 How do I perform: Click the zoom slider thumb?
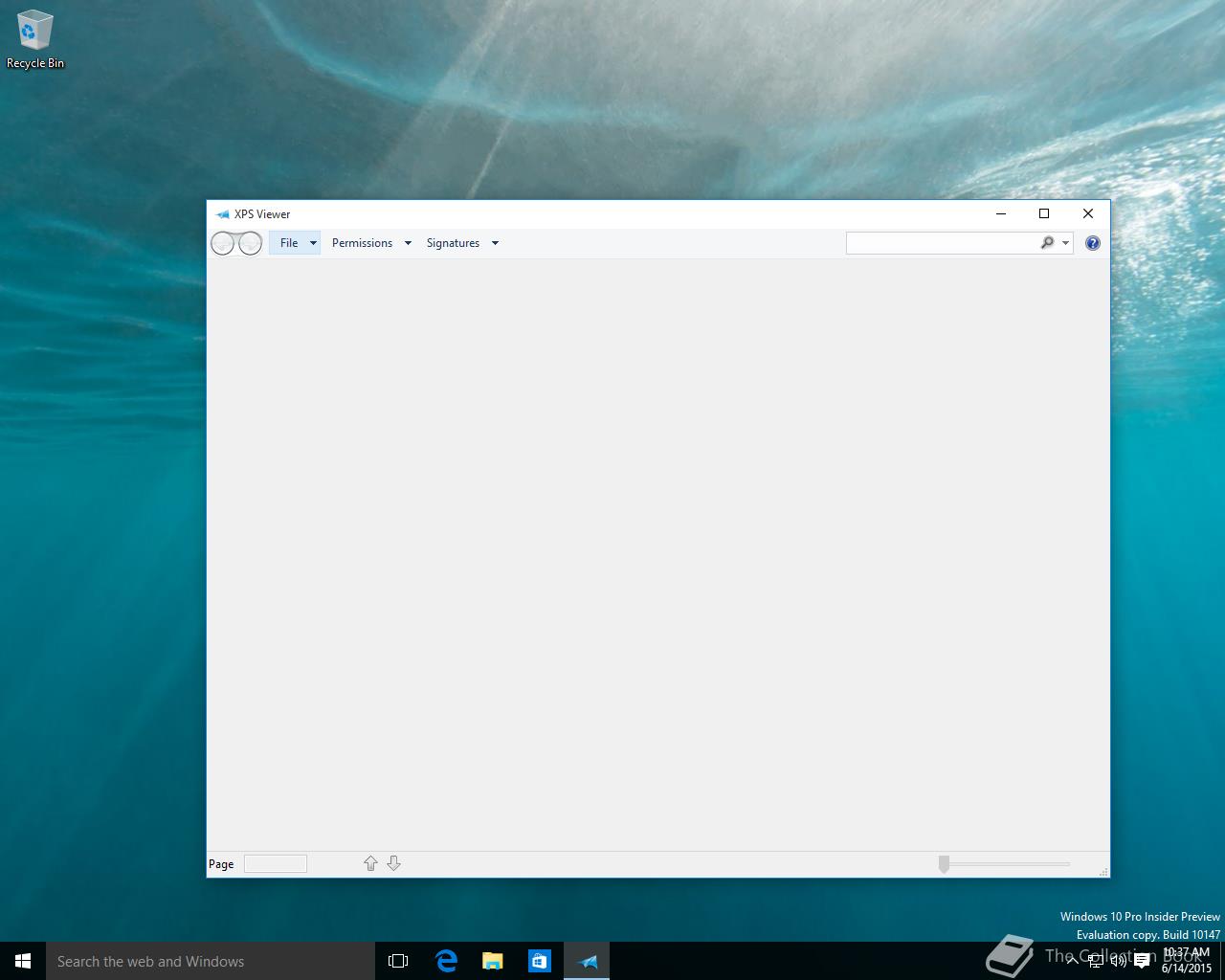944,863
